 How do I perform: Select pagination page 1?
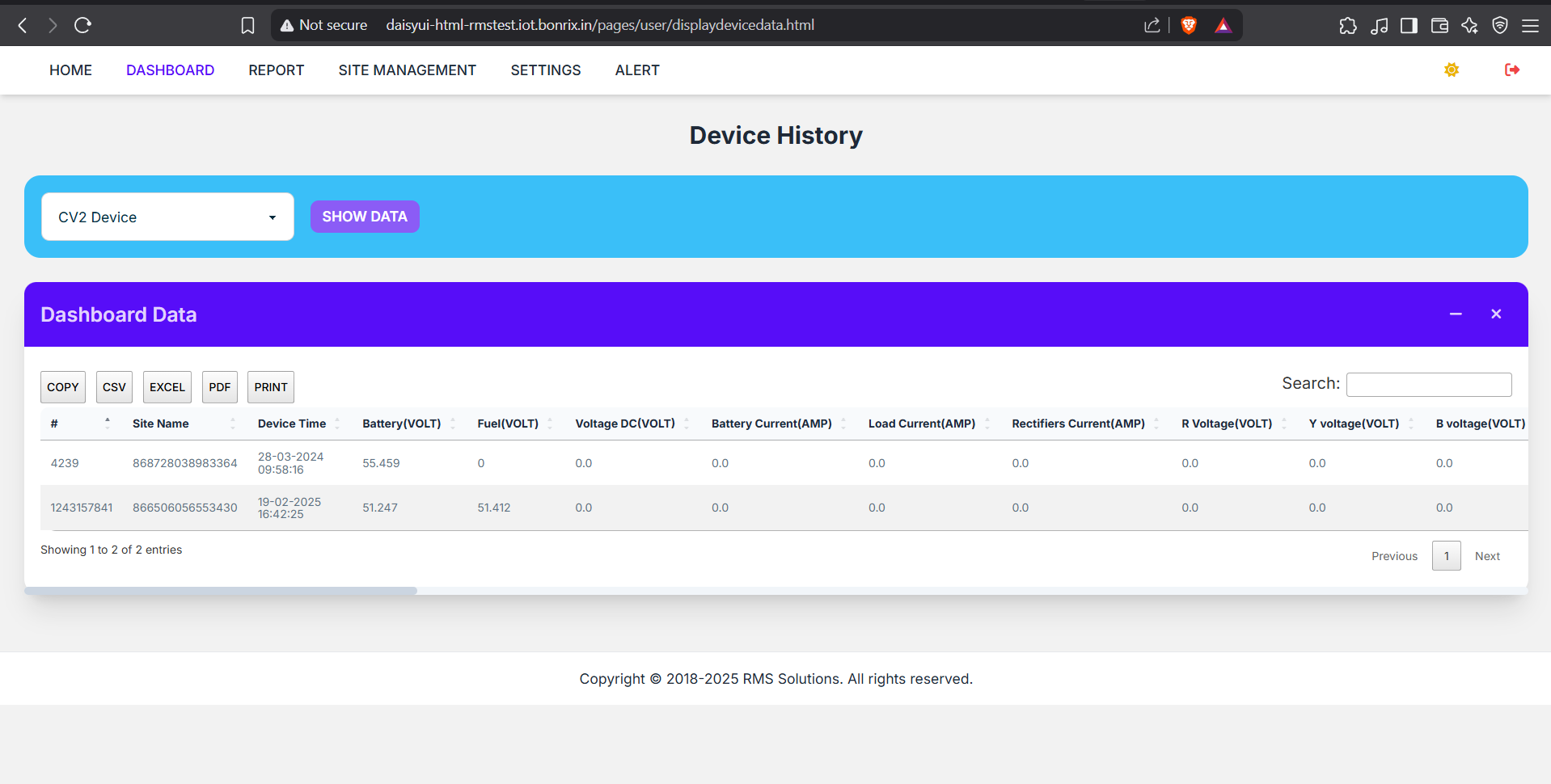(1446, 556)
